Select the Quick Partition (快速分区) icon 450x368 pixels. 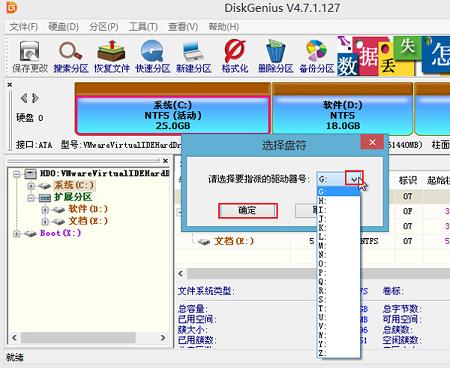tap(153, 57)
